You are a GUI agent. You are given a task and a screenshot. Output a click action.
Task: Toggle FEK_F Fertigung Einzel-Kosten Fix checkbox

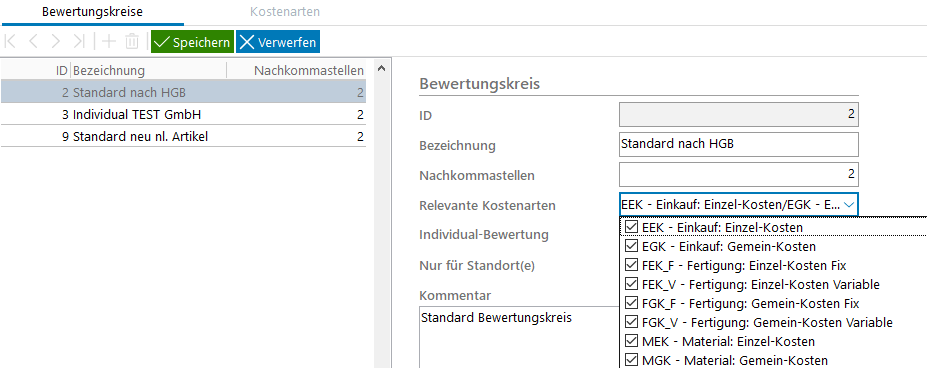[x=631, y=265]
